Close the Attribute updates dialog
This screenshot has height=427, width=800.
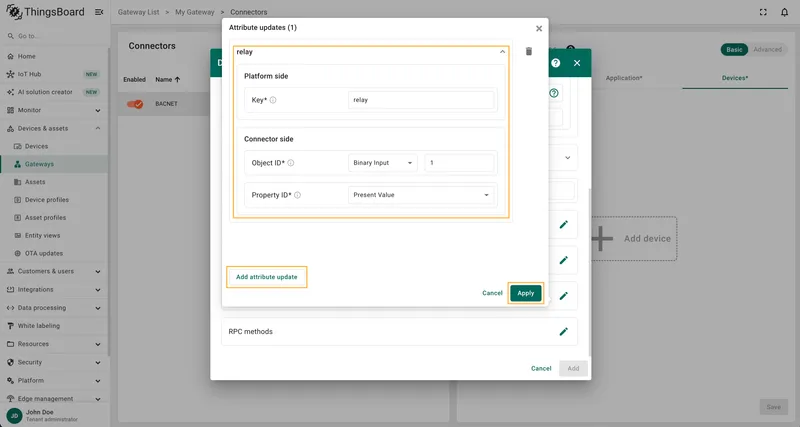pos(539,29)
